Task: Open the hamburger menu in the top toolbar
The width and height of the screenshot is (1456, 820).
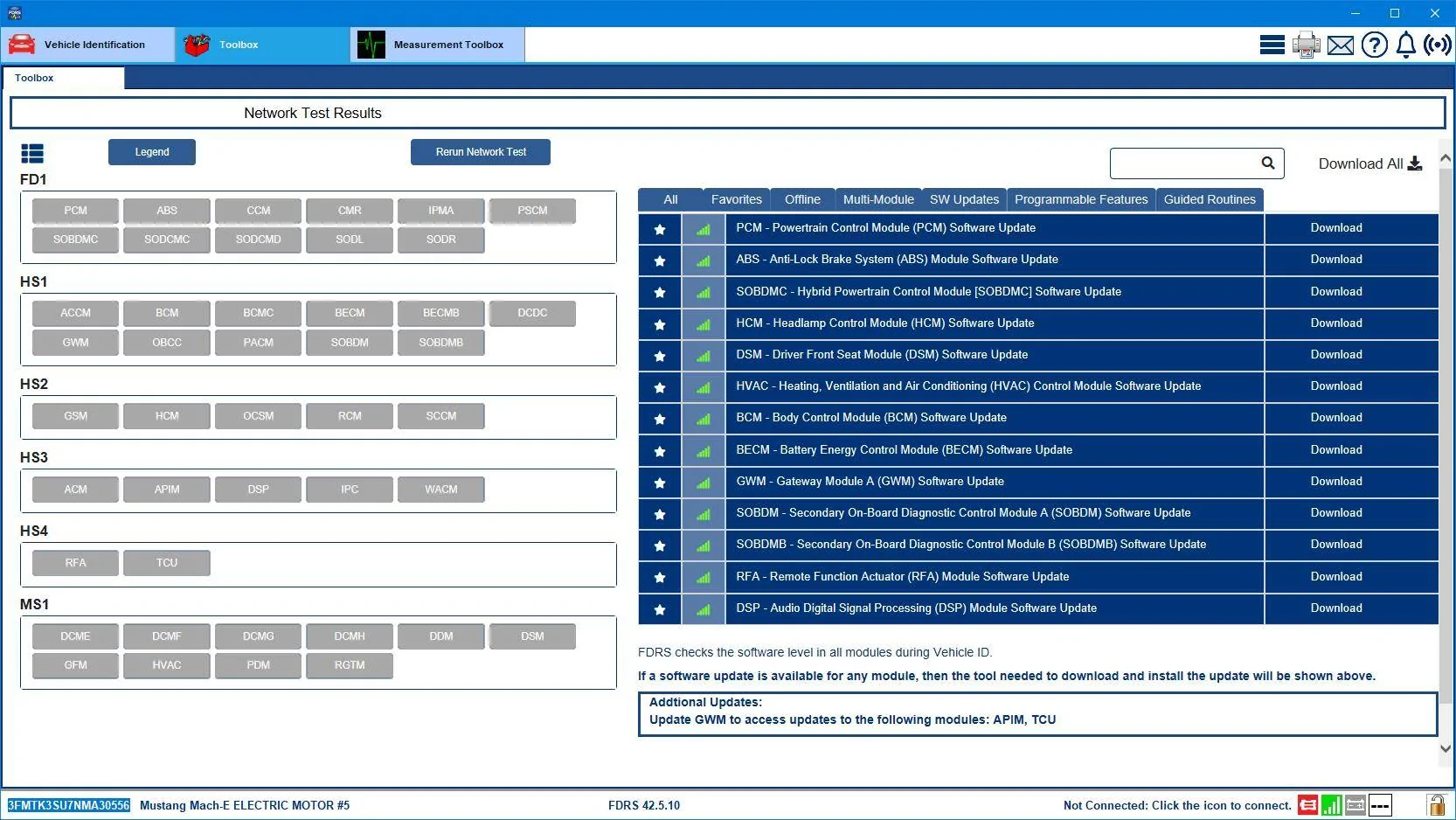Action: 1272,45
